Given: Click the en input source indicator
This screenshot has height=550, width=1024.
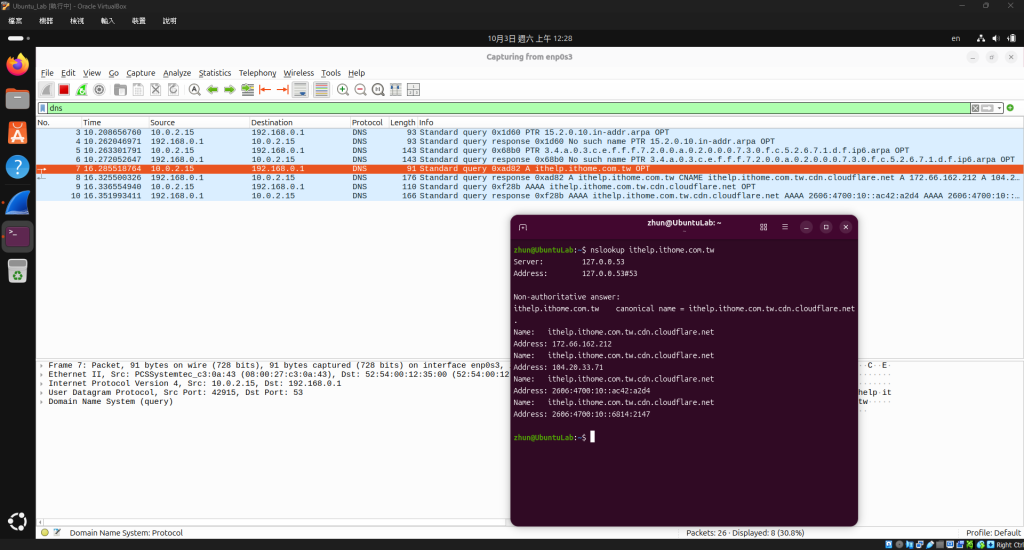Looking at the screenshot, I should tap(955, 39).
